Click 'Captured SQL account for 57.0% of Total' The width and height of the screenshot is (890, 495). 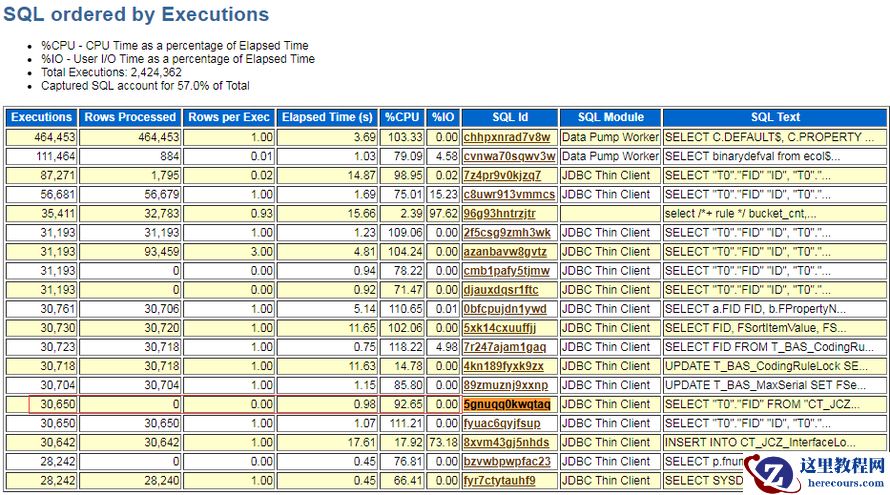(x=145, y=86)
